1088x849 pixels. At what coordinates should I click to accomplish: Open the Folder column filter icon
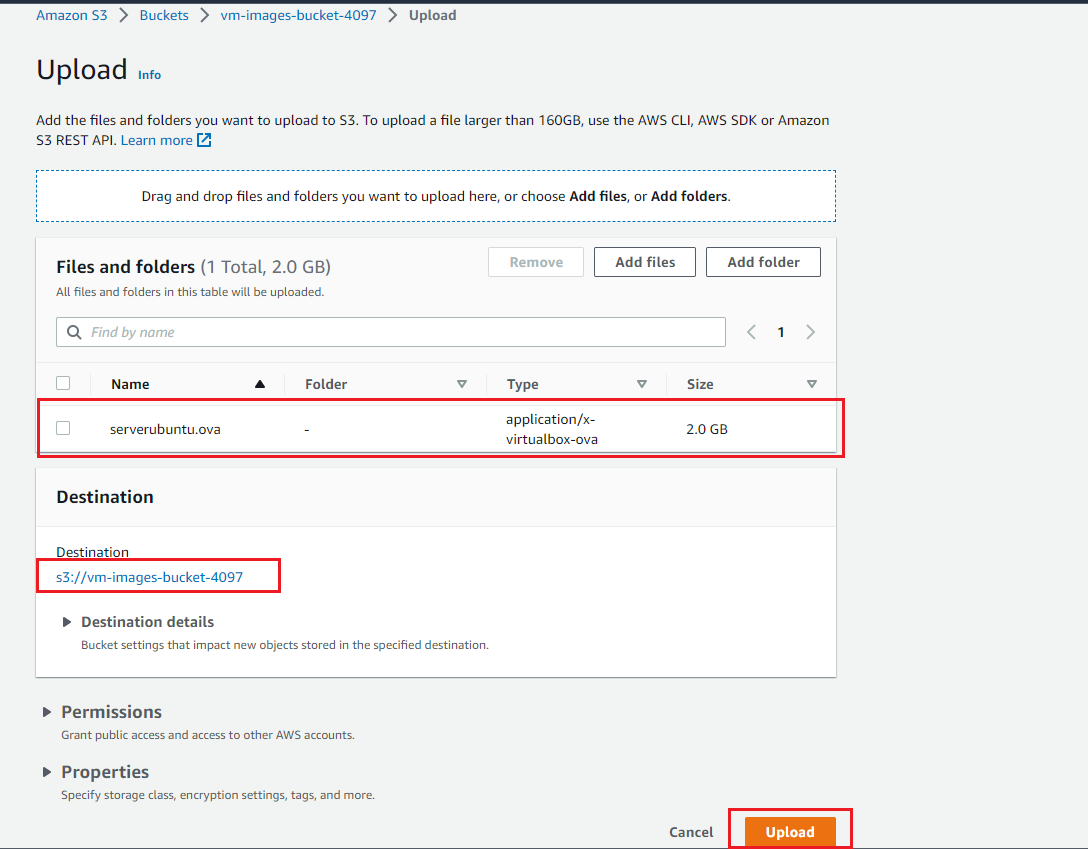coord(462,383)
